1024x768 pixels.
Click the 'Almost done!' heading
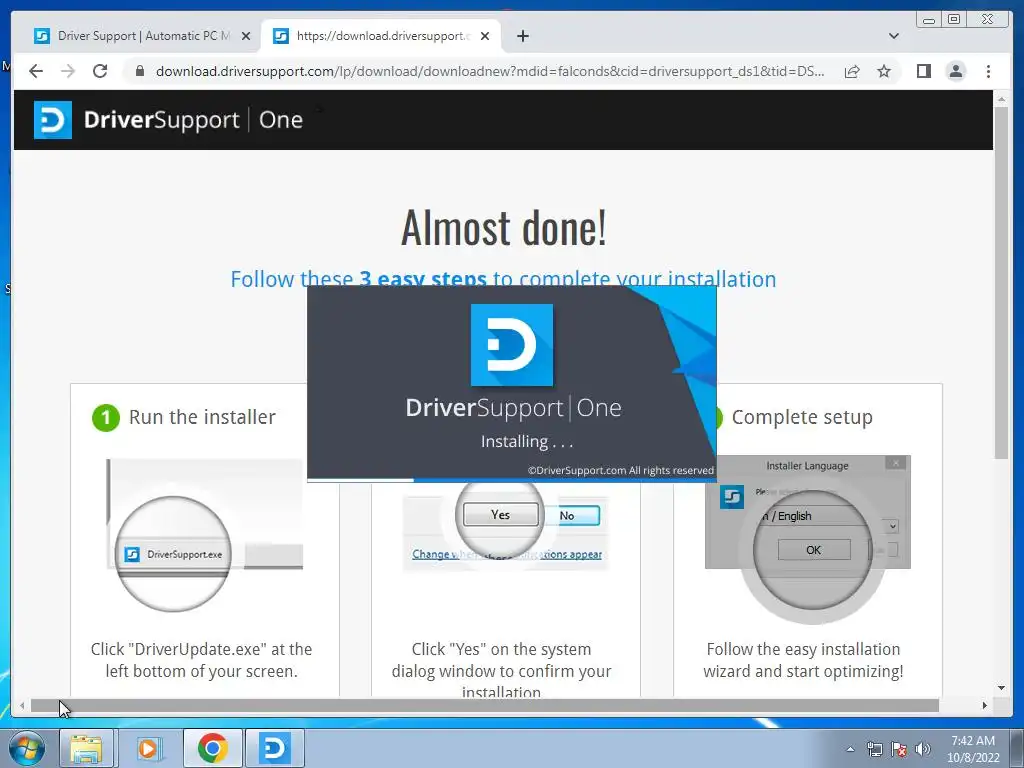[504, 228]
